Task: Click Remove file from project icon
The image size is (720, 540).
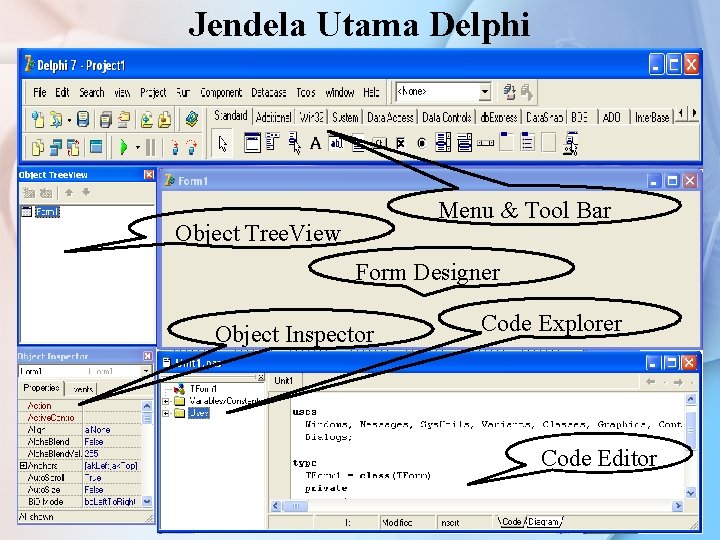Action: point(164,119)
